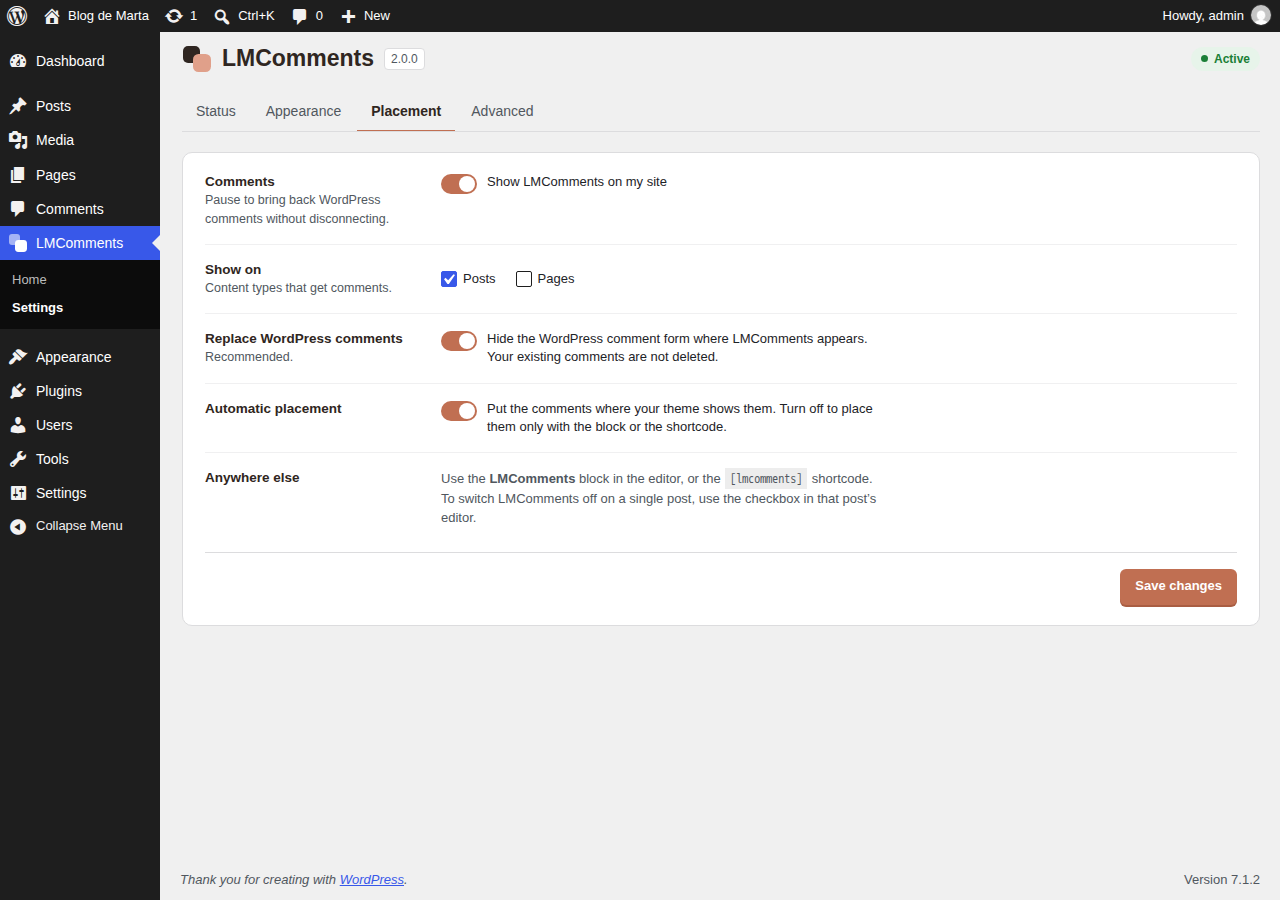Open the LMComments Settings submenu item

[x=38, y=308]
